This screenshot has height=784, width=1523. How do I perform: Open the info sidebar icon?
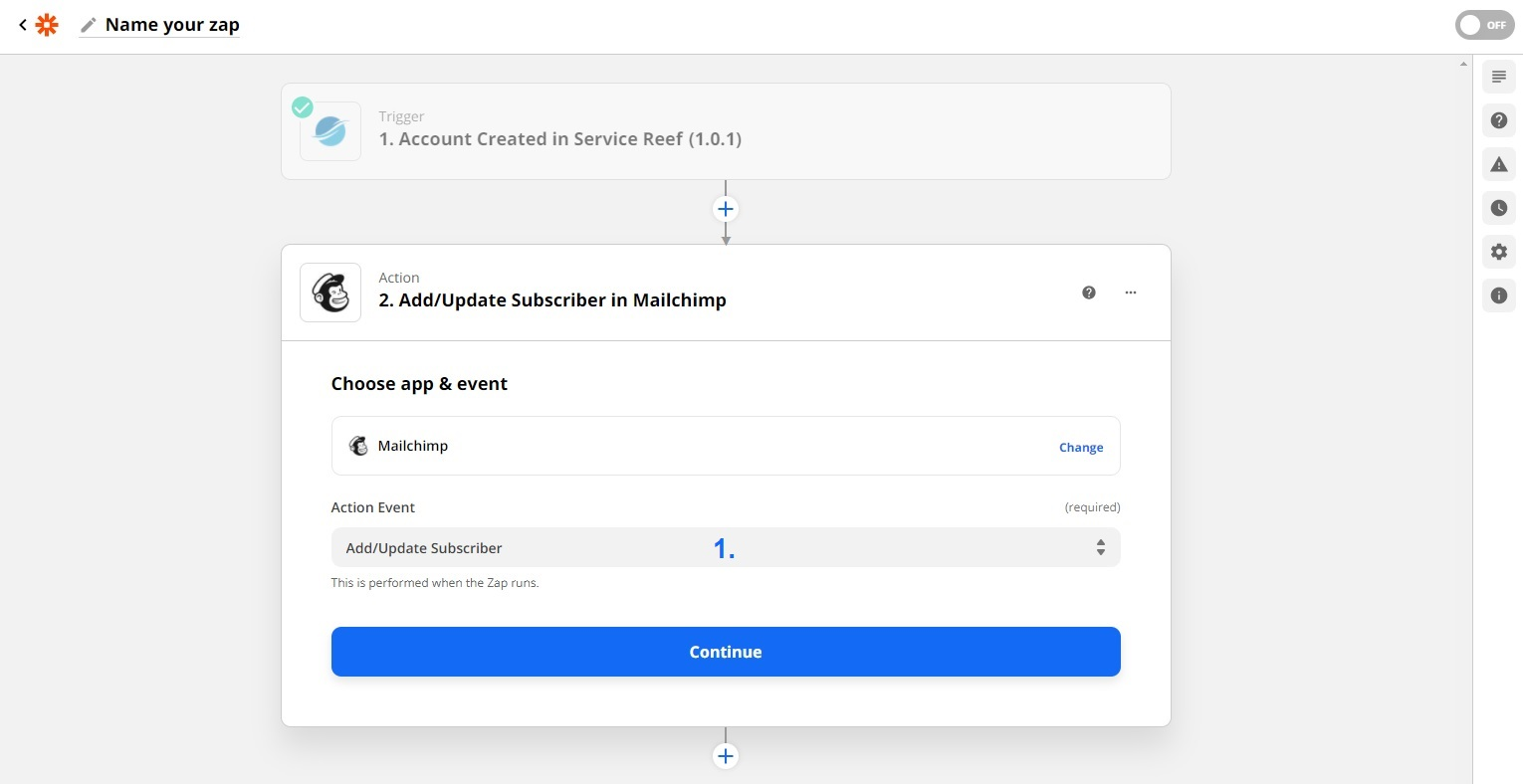point(1499,295)
